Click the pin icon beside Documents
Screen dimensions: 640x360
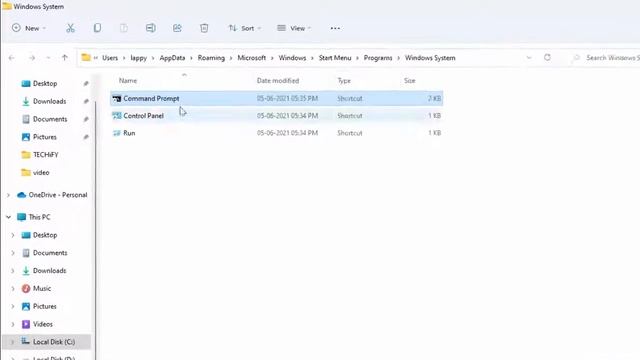86,119
